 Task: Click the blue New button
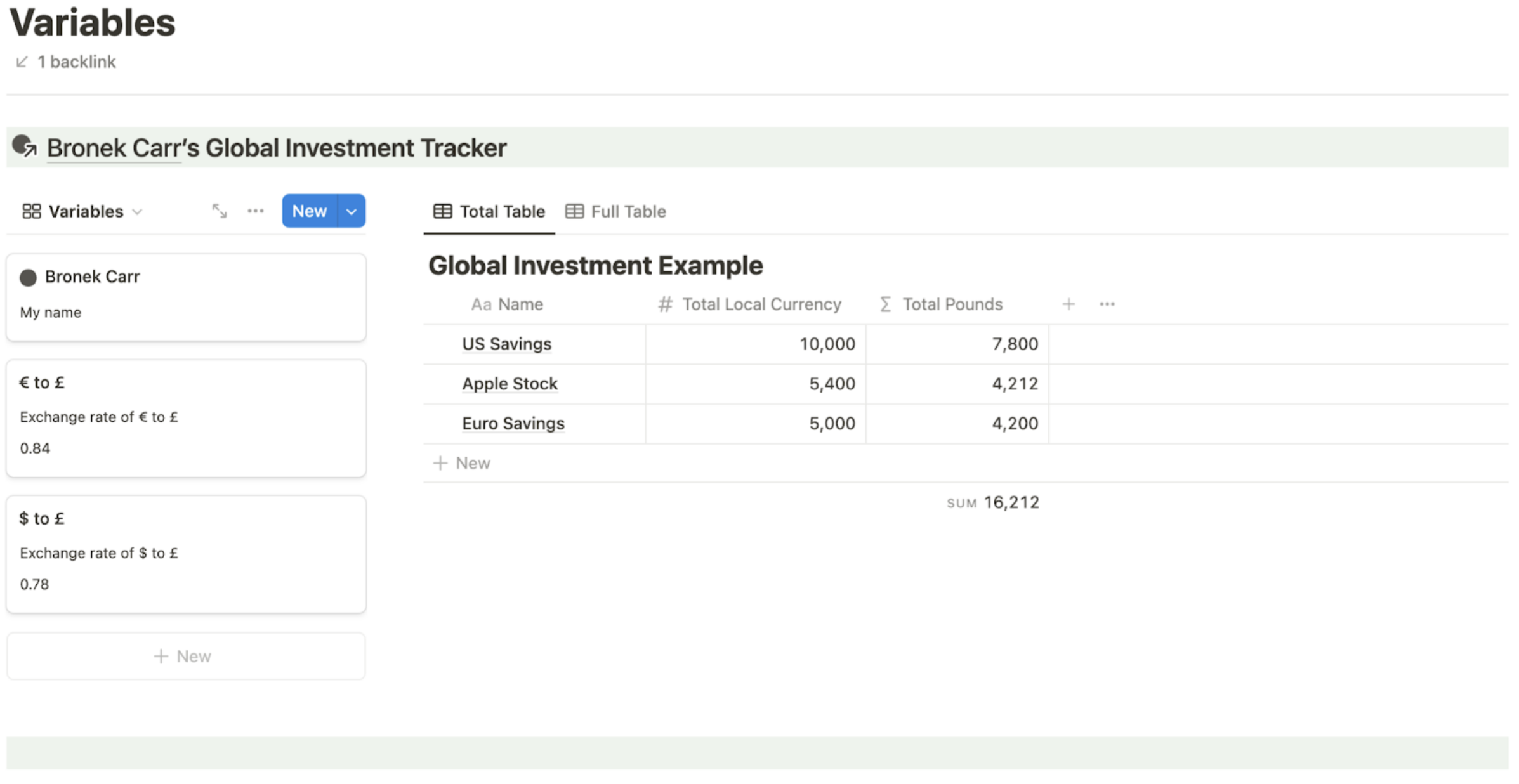(309, 211)
